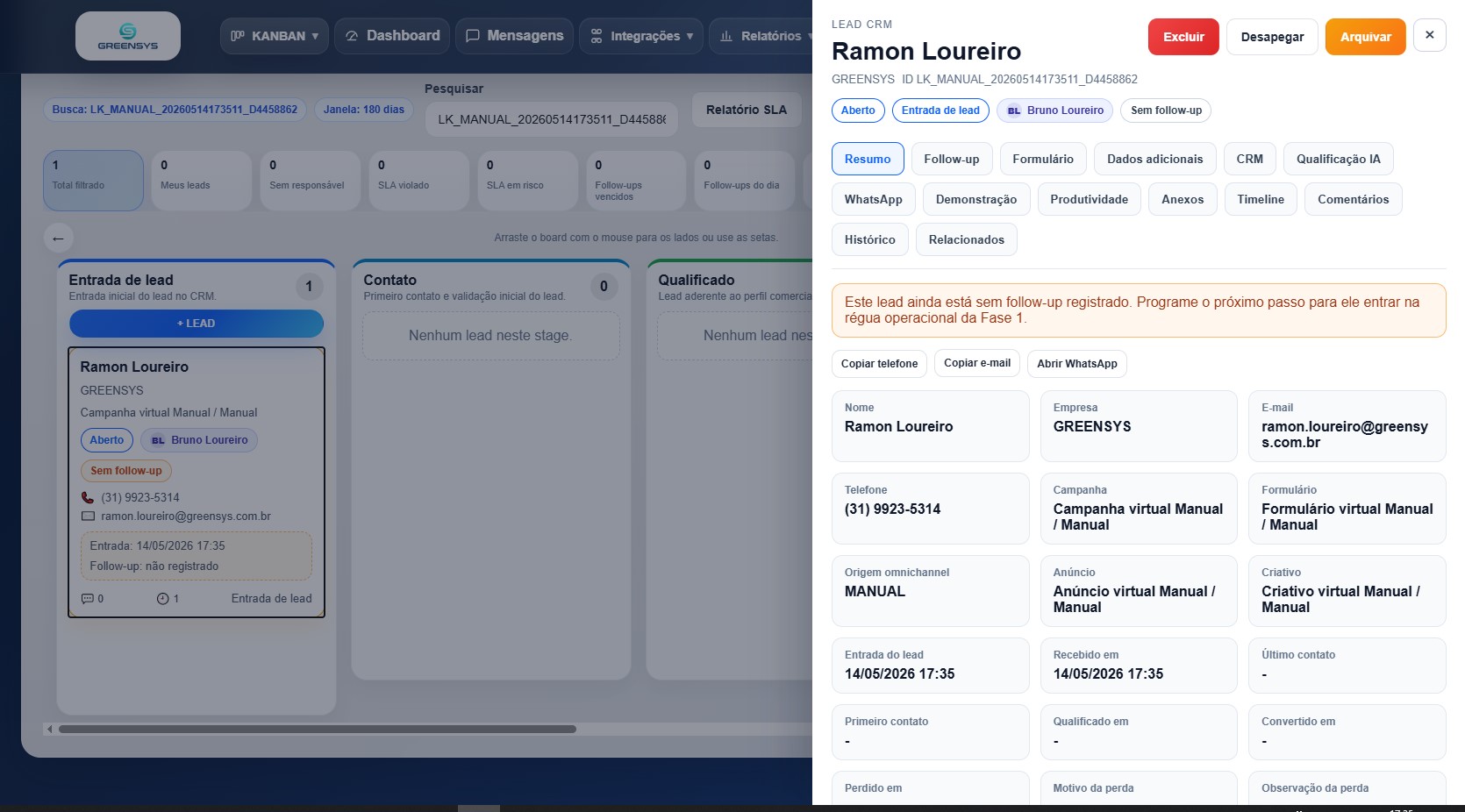View the Histórico tab
The image size is (1465, 812).
pyautogui.click(x=870, y=239)
